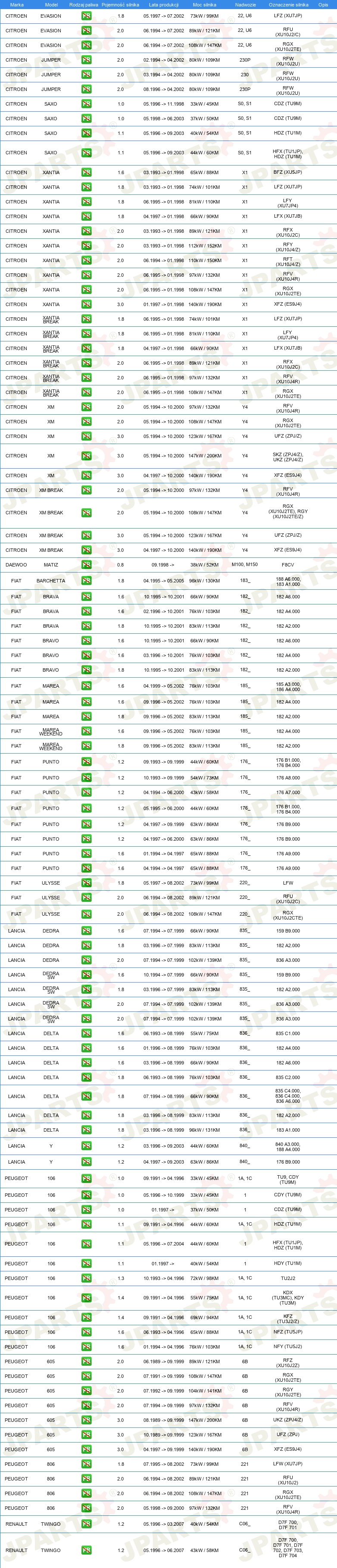Click the PB icon in the Fiat Ulysse 1.8 row
This screenshot has width=337, height=1568.
(x=86, y=883)
